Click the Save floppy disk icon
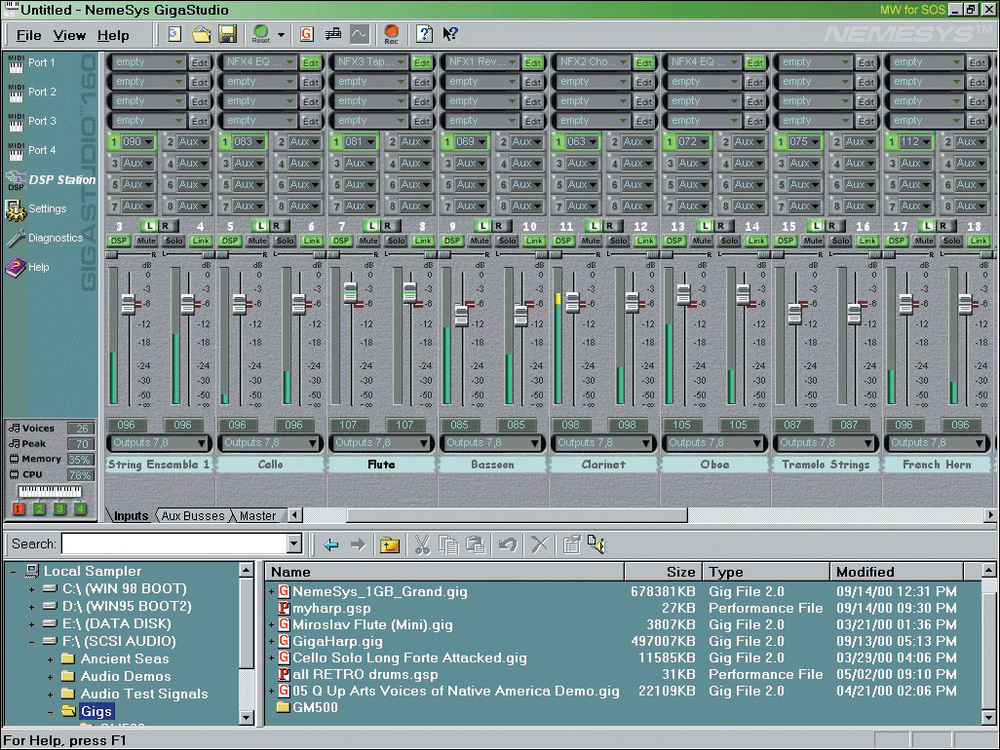This screenshot has width=1000, height=750. 227,34
